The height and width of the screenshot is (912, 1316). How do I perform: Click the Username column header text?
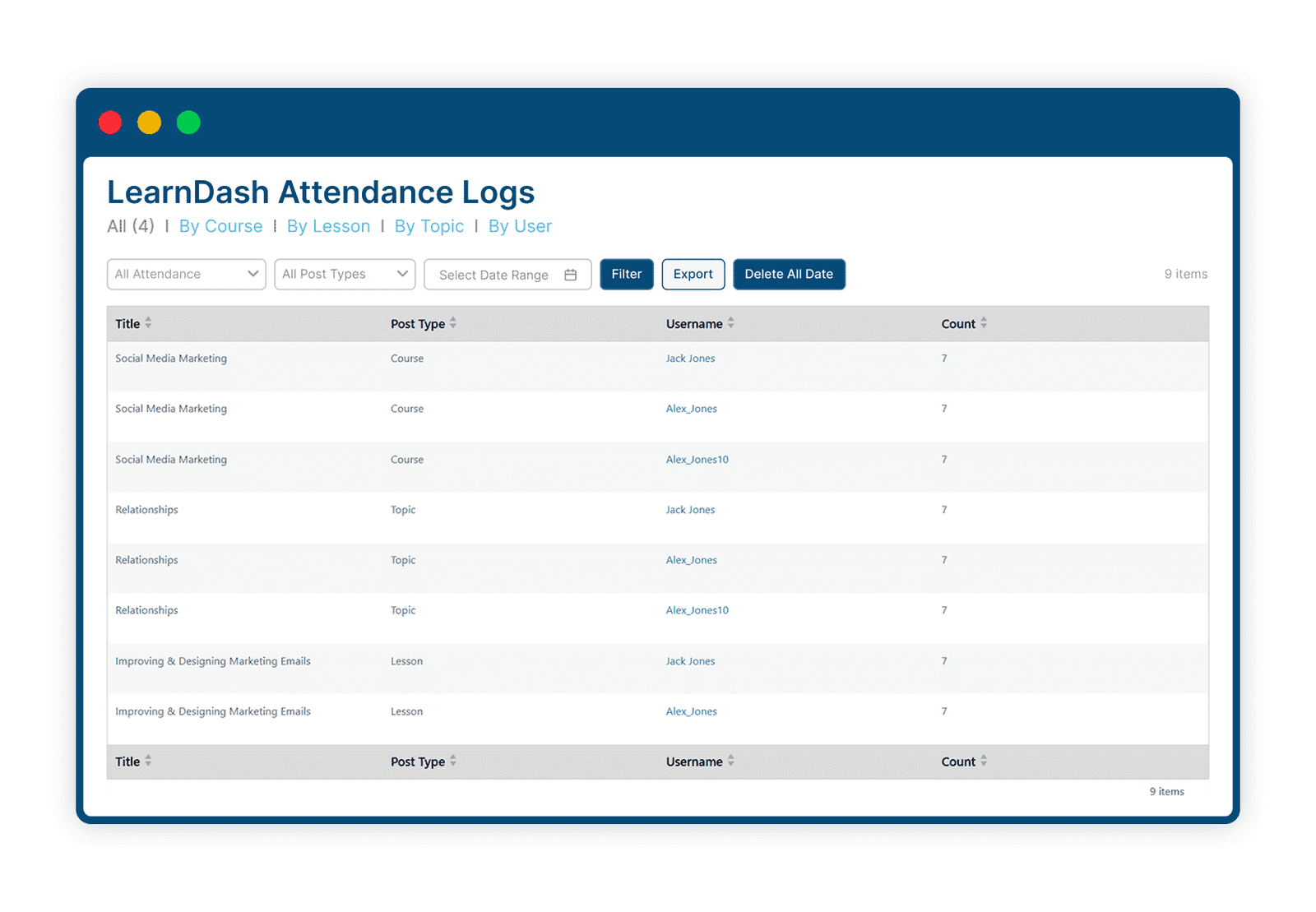pos(694,324)
